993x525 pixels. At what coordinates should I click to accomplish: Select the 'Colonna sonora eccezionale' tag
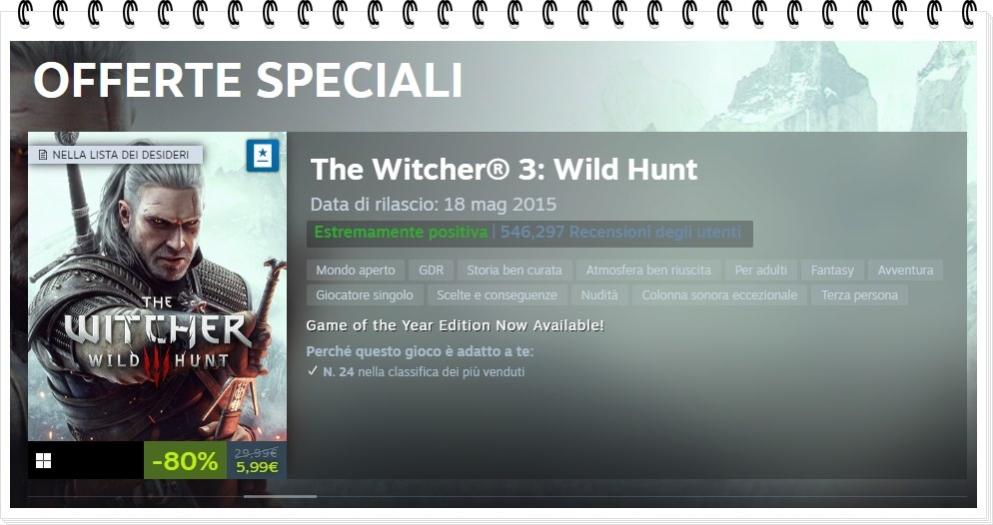pos(719,295)
